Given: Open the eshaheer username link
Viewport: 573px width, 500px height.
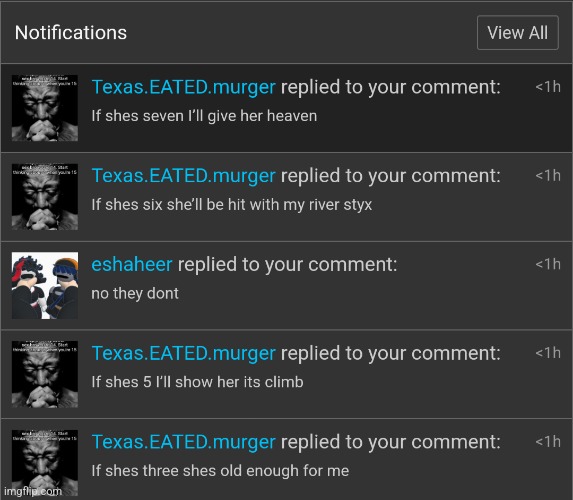Looking at the screenshot, I should click(x=132, y=264).
